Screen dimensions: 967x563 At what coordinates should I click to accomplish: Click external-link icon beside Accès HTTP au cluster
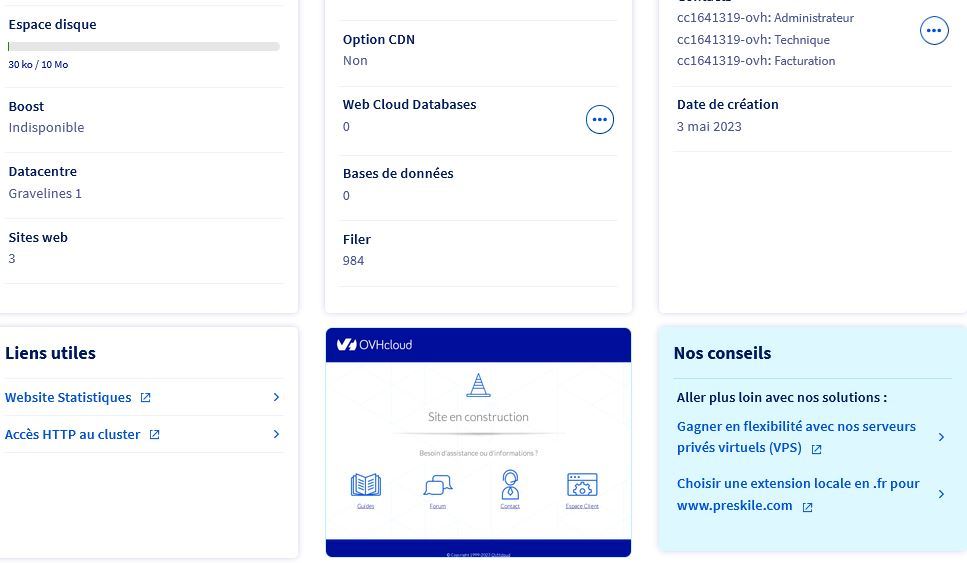154,435
